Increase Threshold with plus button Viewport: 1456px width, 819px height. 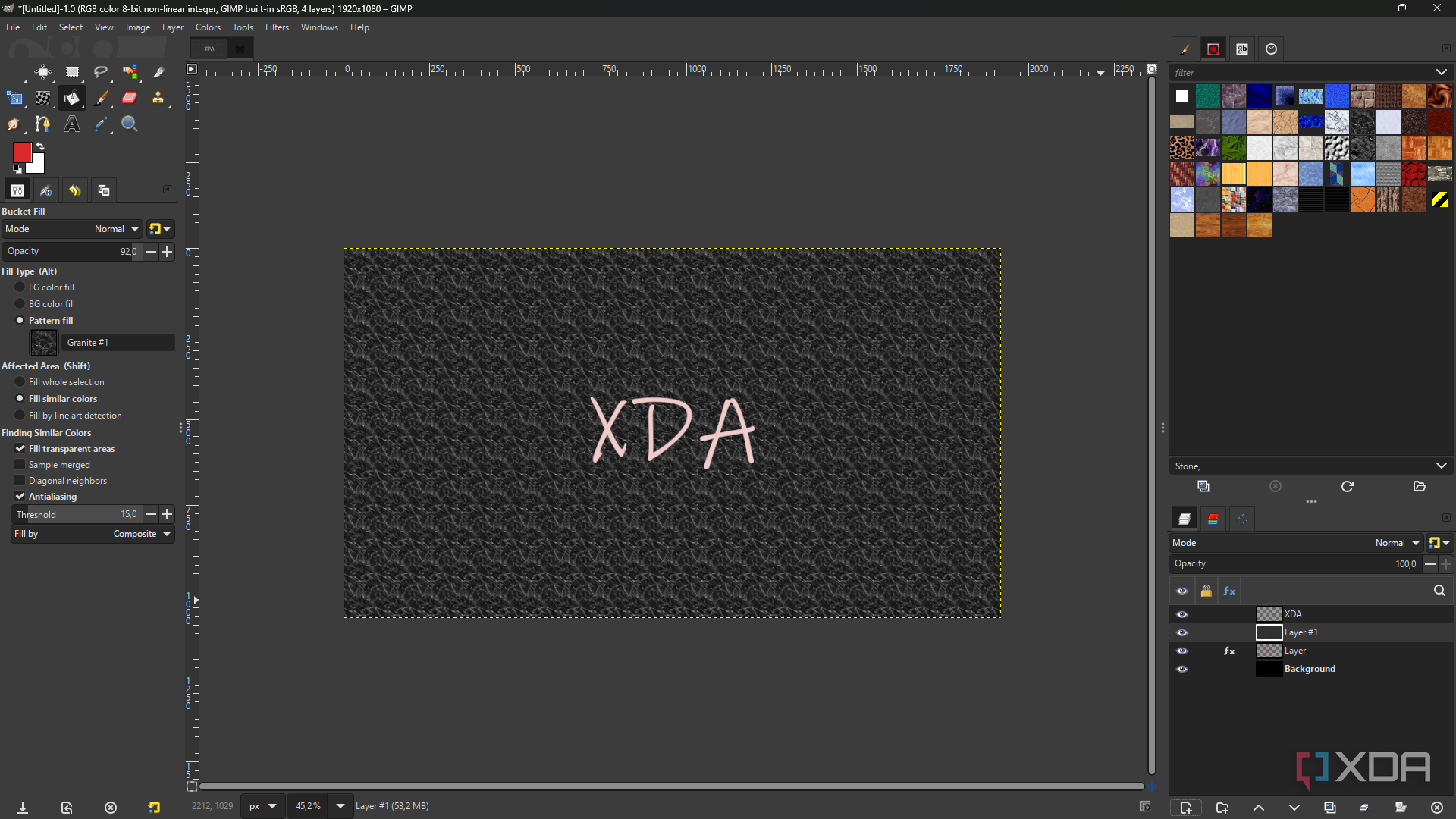point(167,514)
